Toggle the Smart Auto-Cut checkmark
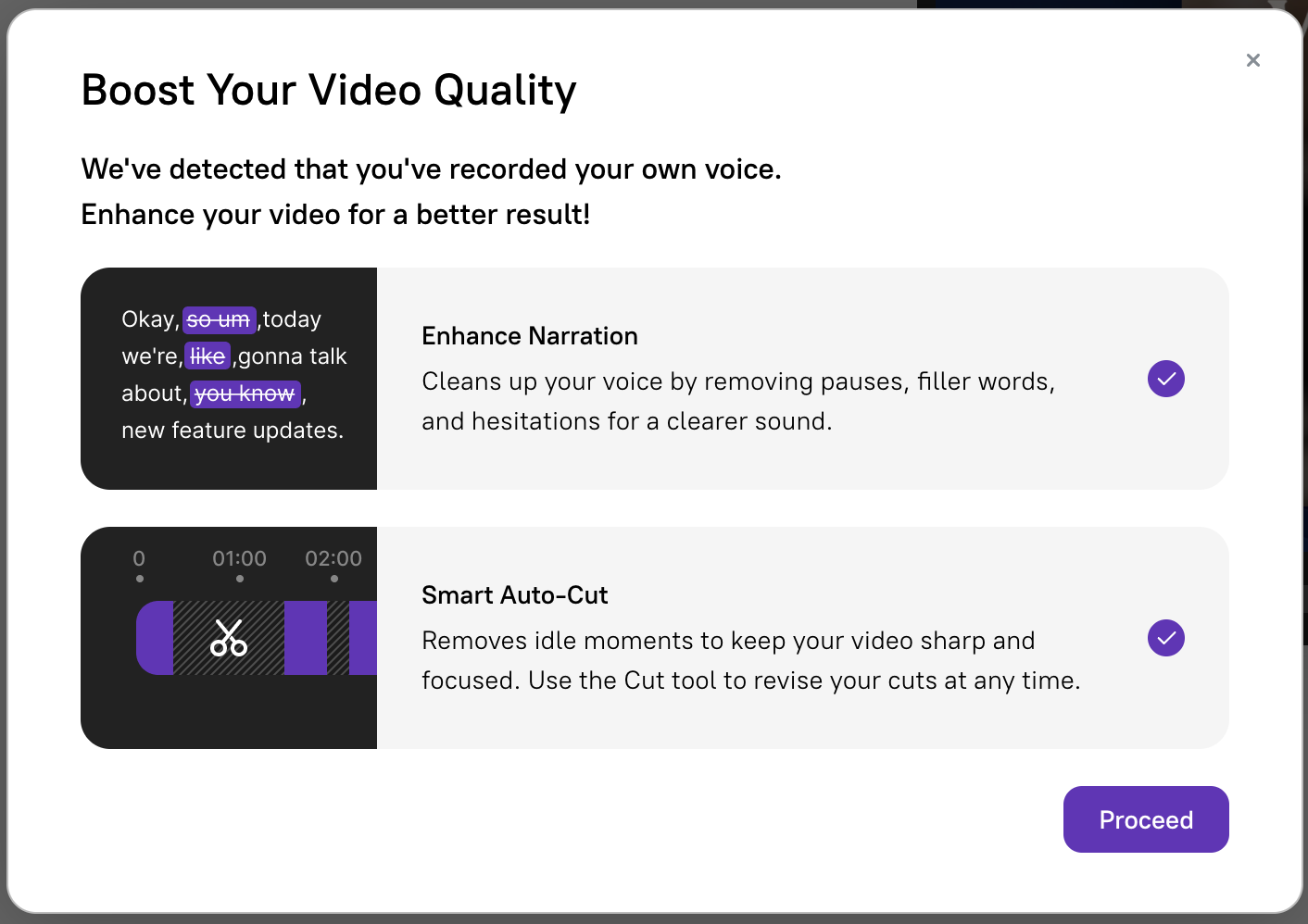1308x924 pixels. [1165, 638]
